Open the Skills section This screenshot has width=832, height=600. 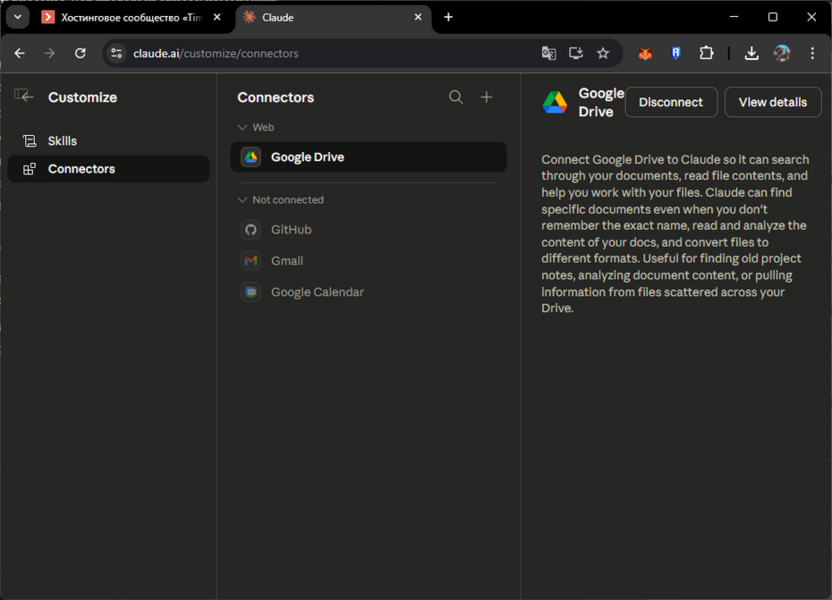point(62,141)
